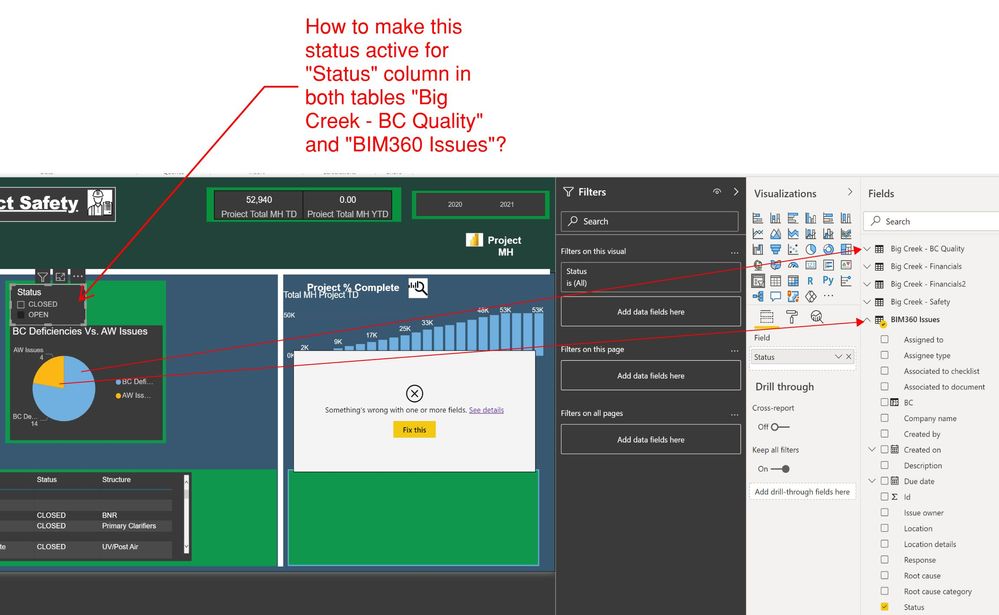The image size is (999, 615).
Task: Collapse the Visualizations pane
Action: [x=850, y=192]
